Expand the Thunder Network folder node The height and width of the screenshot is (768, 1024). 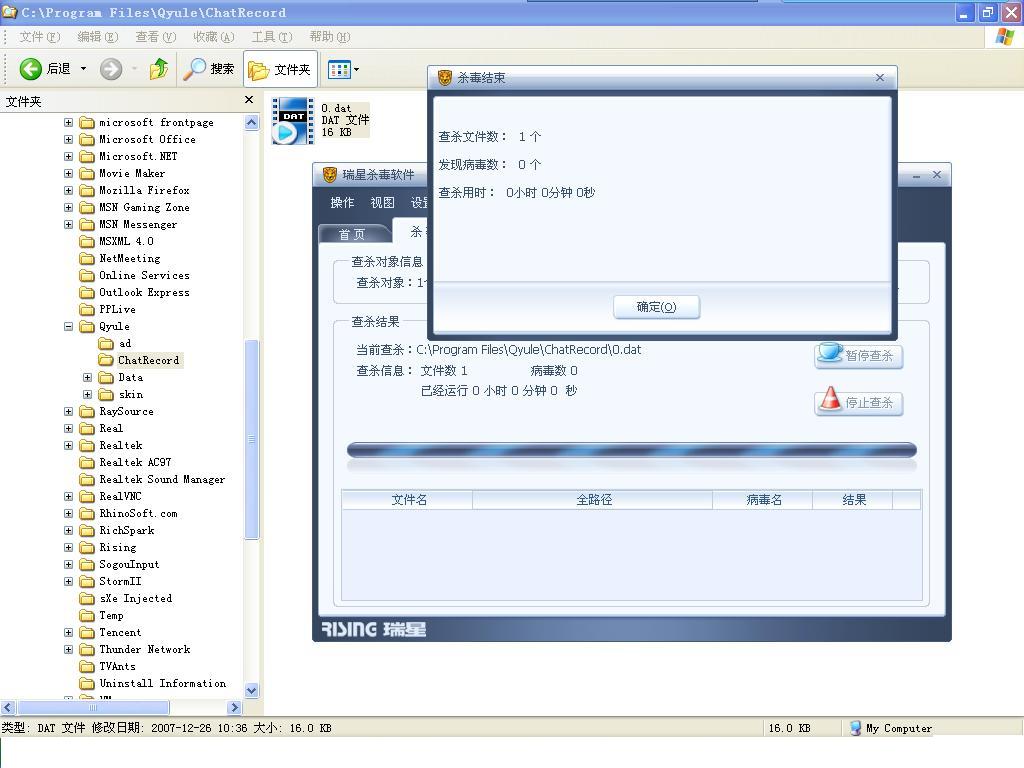(x=69, y=649)
